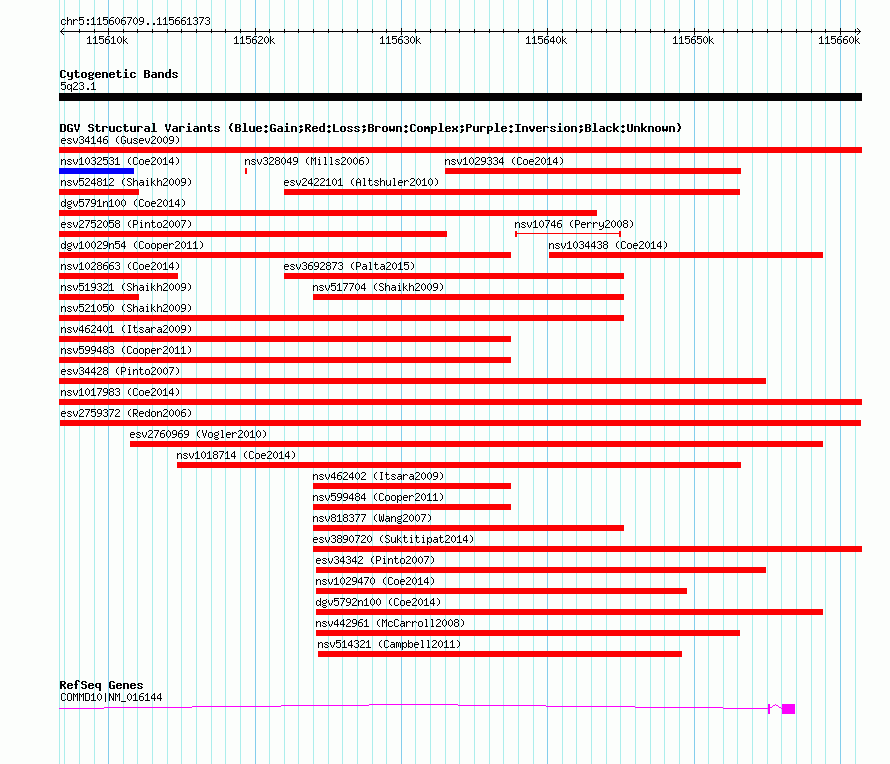The image size is (890, 764).
Task: Select variant esv3890720 (Suktitipat2014) label
Action: click(393, 539)
